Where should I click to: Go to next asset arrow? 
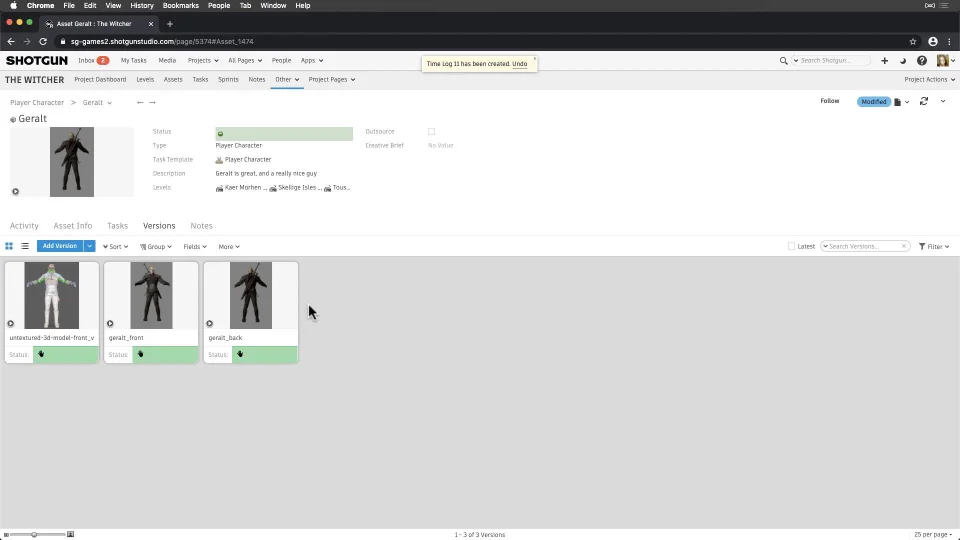coord(152,102)
